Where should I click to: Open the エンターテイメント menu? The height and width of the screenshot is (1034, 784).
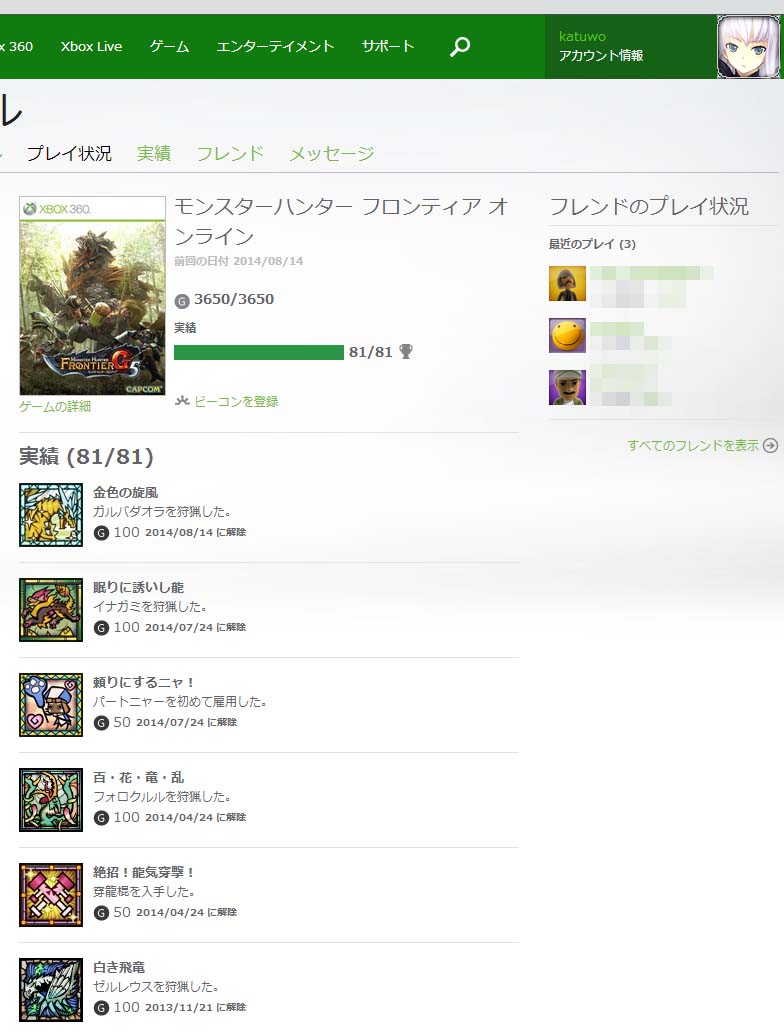tap(276, 47)
